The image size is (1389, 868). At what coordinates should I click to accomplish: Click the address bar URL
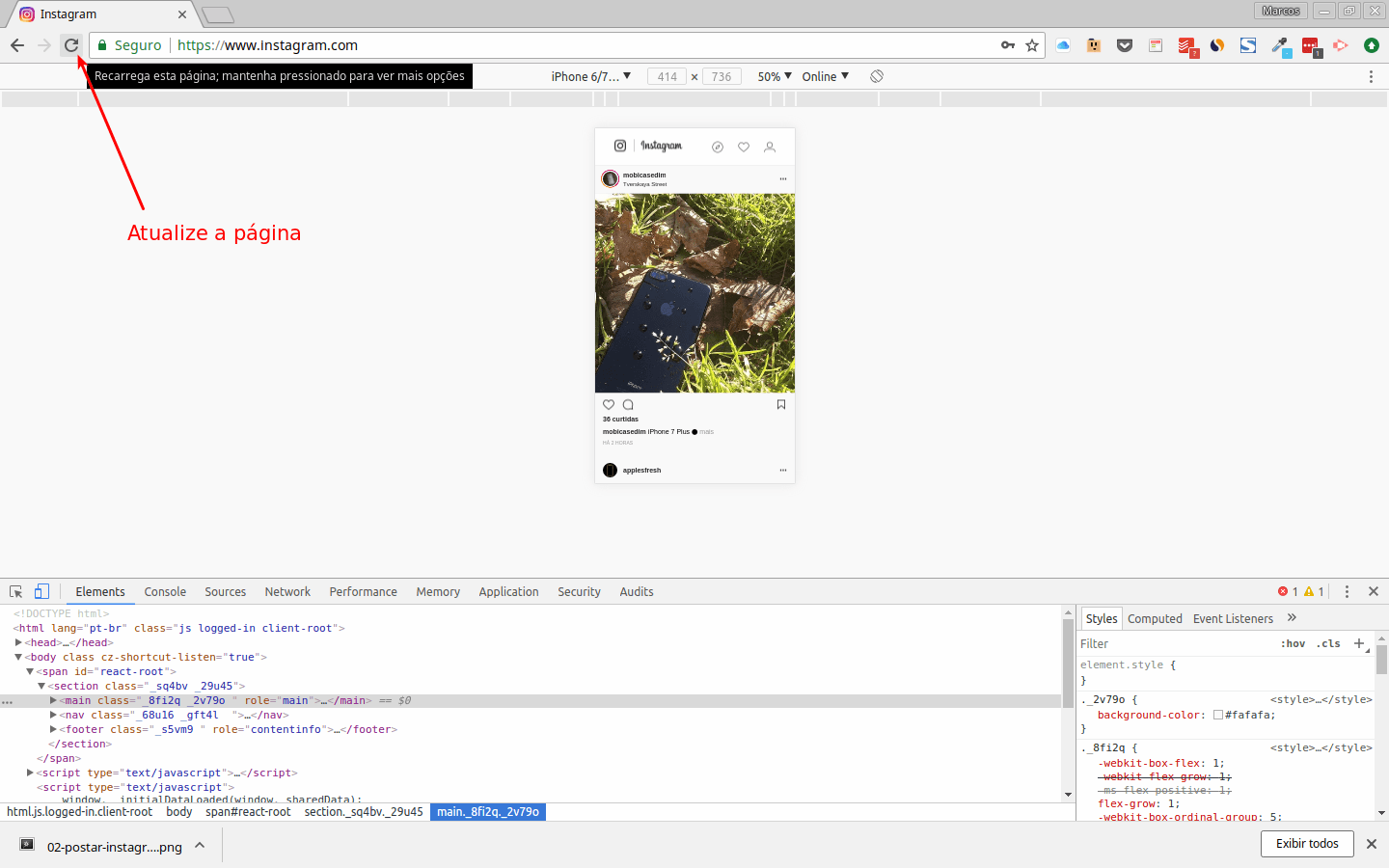click(267, 45)
